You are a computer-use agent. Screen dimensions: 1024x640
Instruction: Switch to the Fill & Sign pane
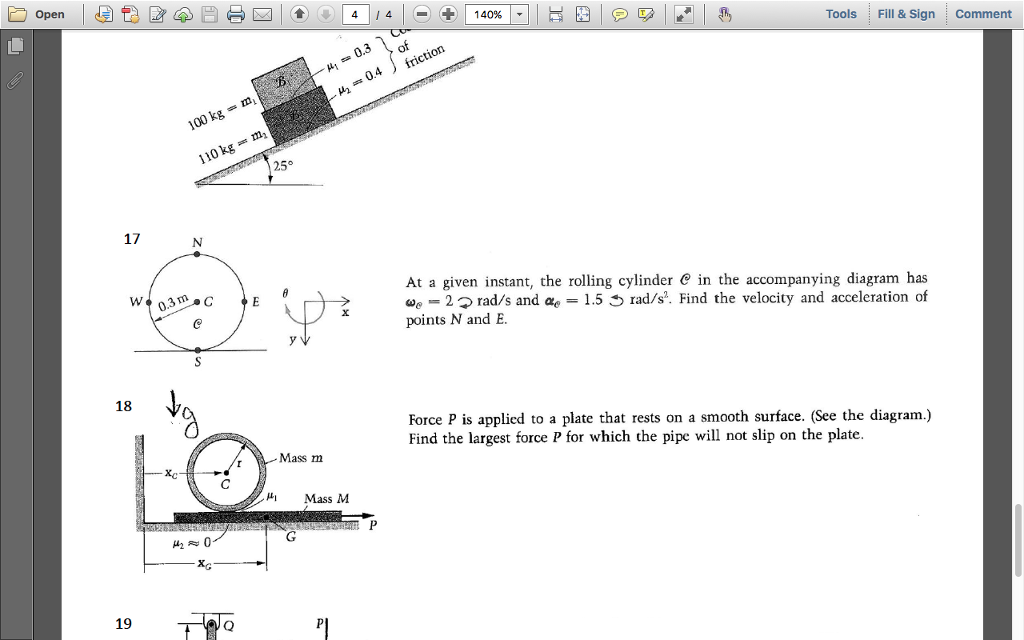(908, 14)
